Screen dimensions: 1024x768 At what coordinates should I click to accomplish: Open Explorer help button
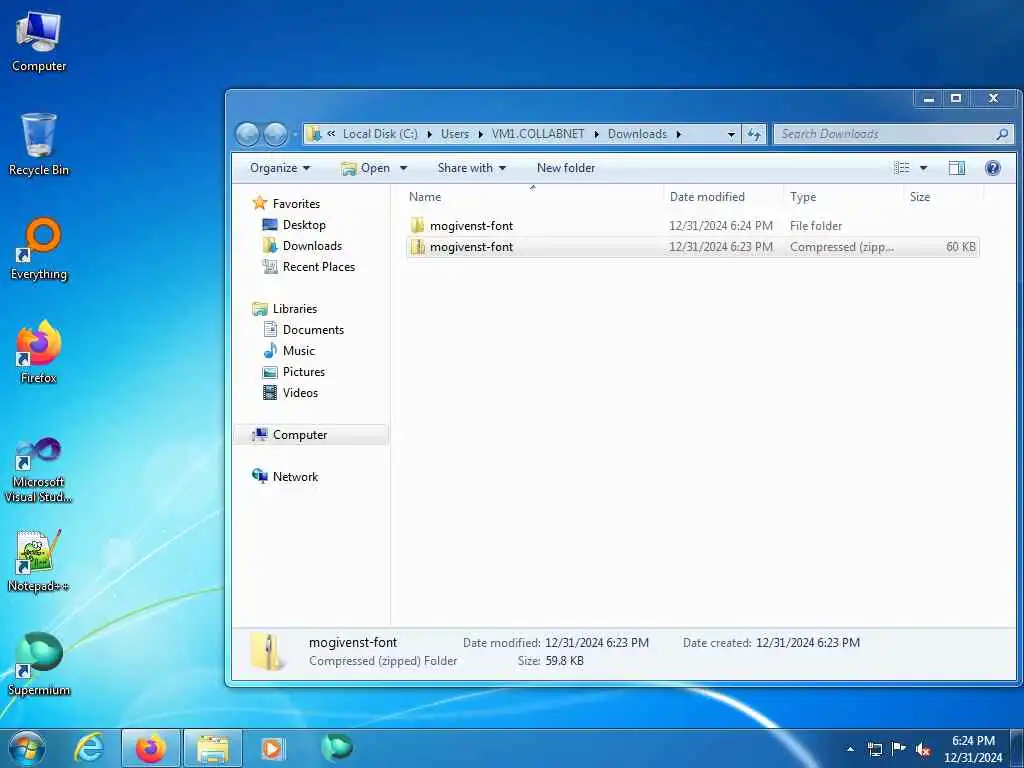pos(993,168)
